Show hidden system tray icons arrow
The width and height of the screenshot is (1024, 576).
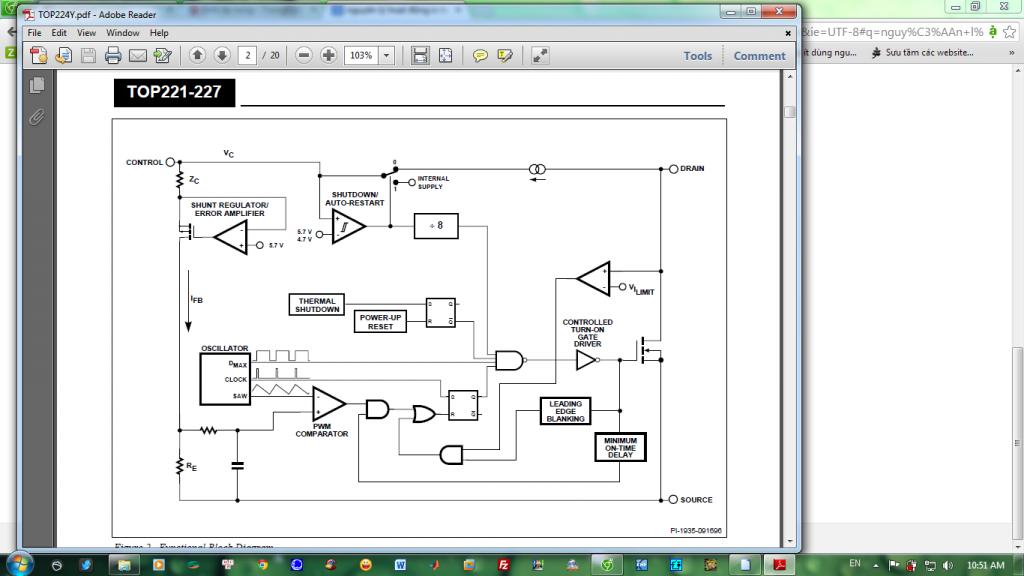click(876, 566)
